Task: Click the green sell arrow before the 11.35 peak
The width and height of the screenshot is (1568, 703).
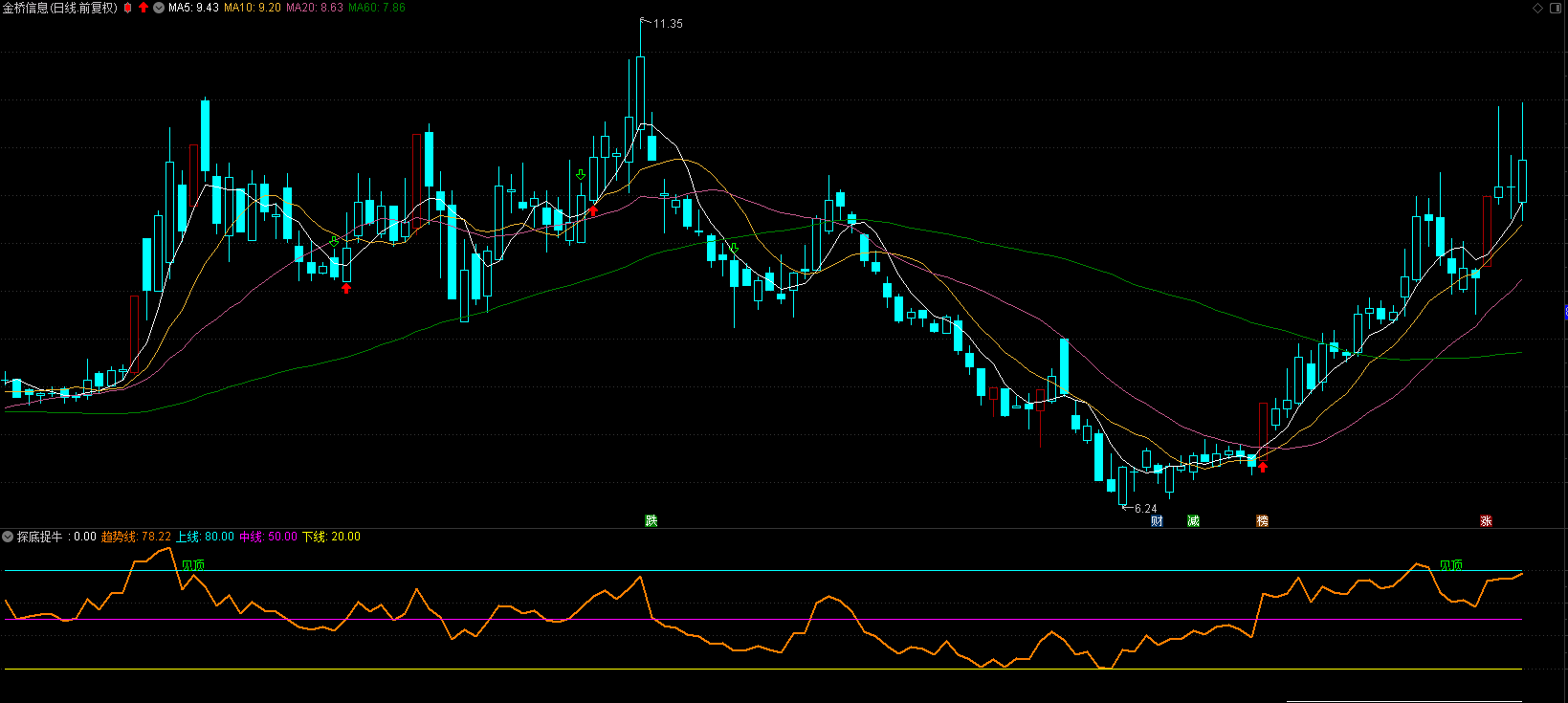Action: click(581, 175)
